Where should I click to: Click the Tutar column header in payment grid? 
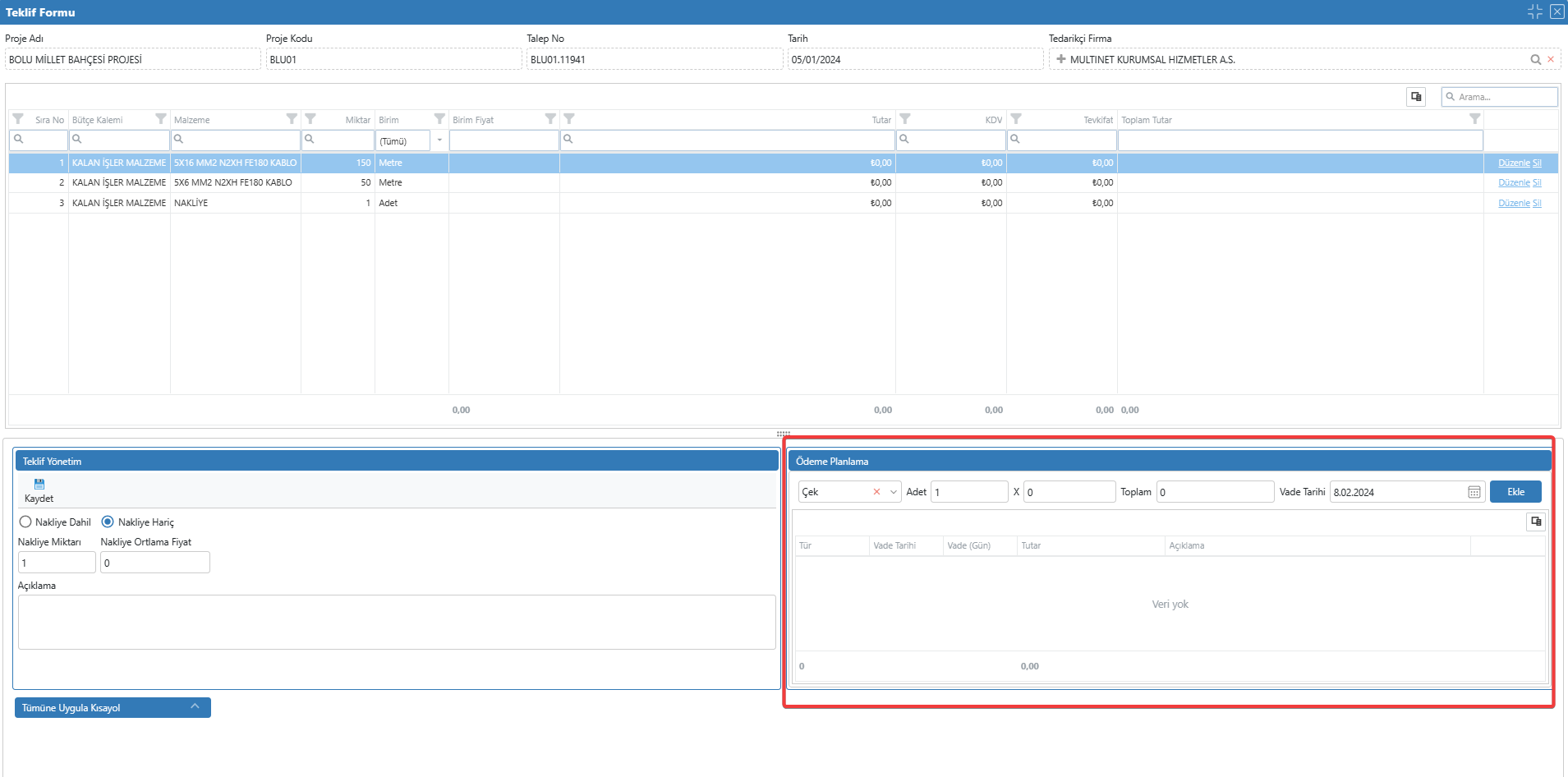1031,545
